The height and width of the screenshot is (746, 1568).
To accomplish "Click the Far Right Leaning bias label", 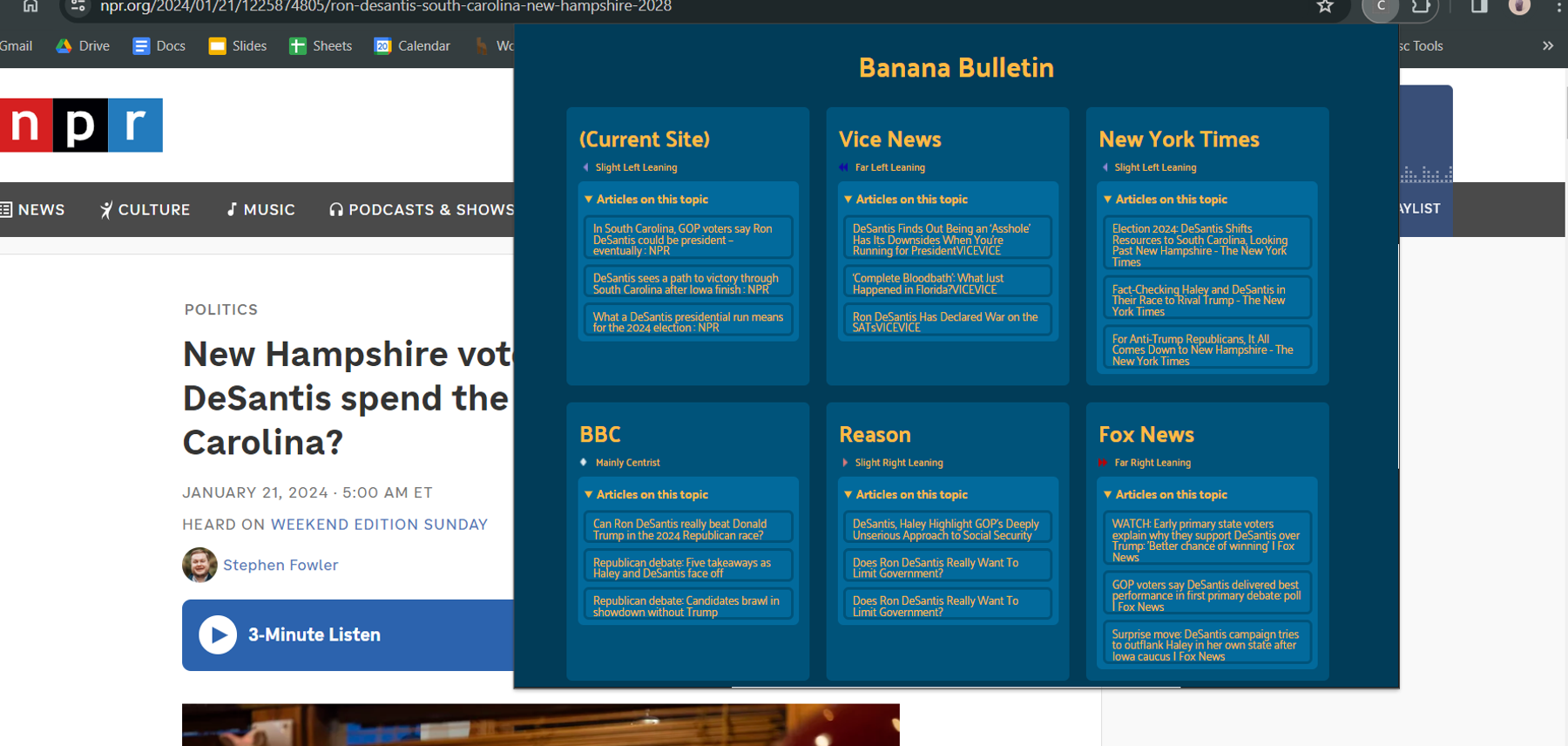I will point(1152,463).
